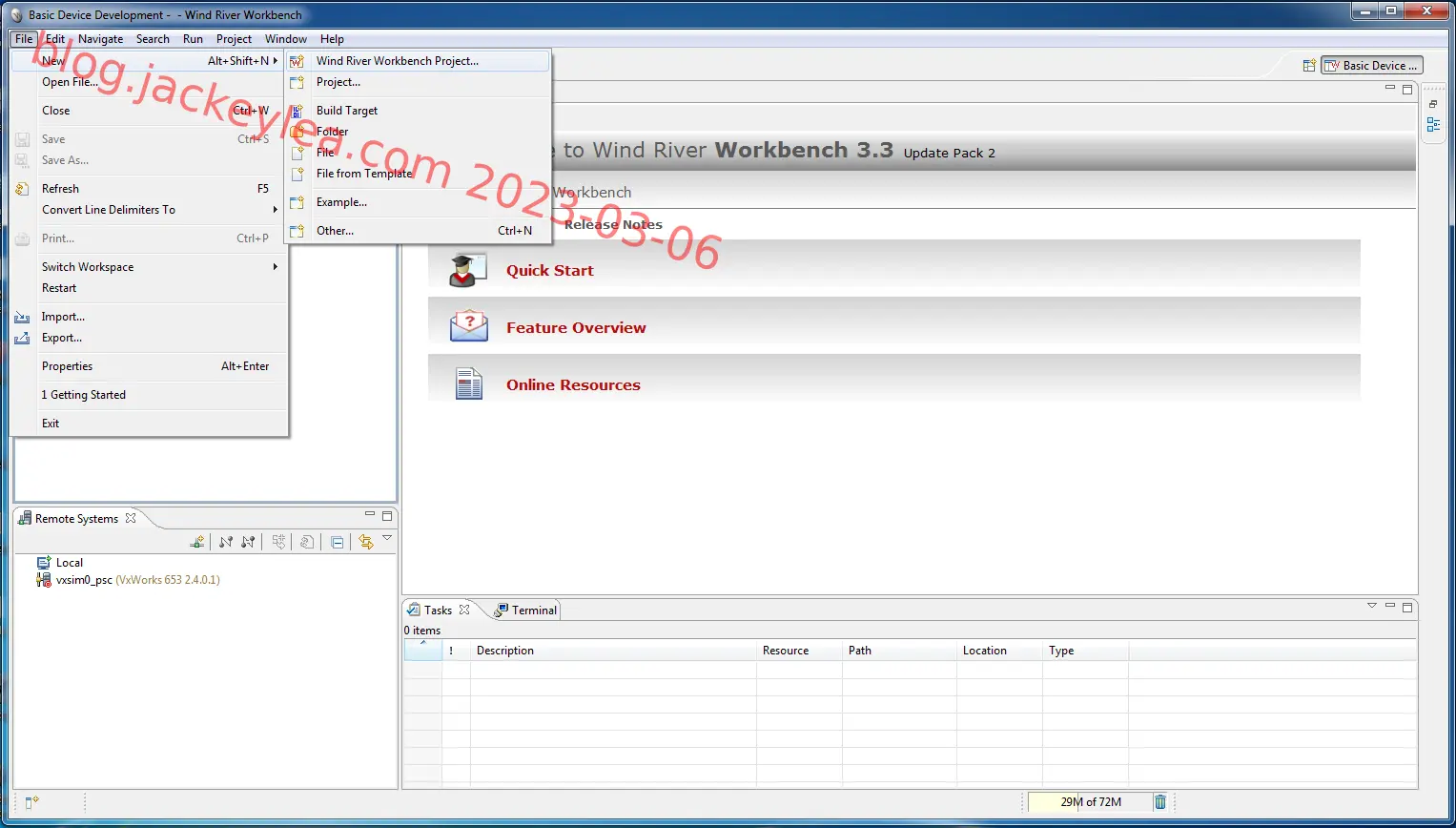Click the Restore icon in the right trim
The width and height of the screenshot is (1456, 828).
tap(1433, 104)
